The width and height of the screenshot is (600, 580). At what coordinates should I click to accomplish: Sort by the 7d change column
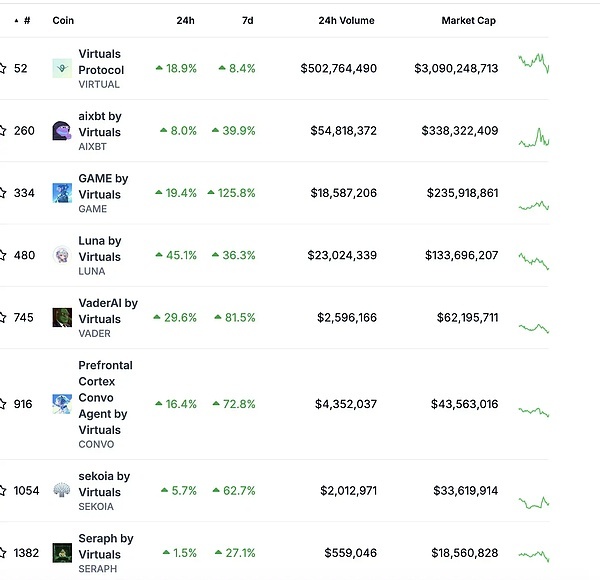pos(246,20)
